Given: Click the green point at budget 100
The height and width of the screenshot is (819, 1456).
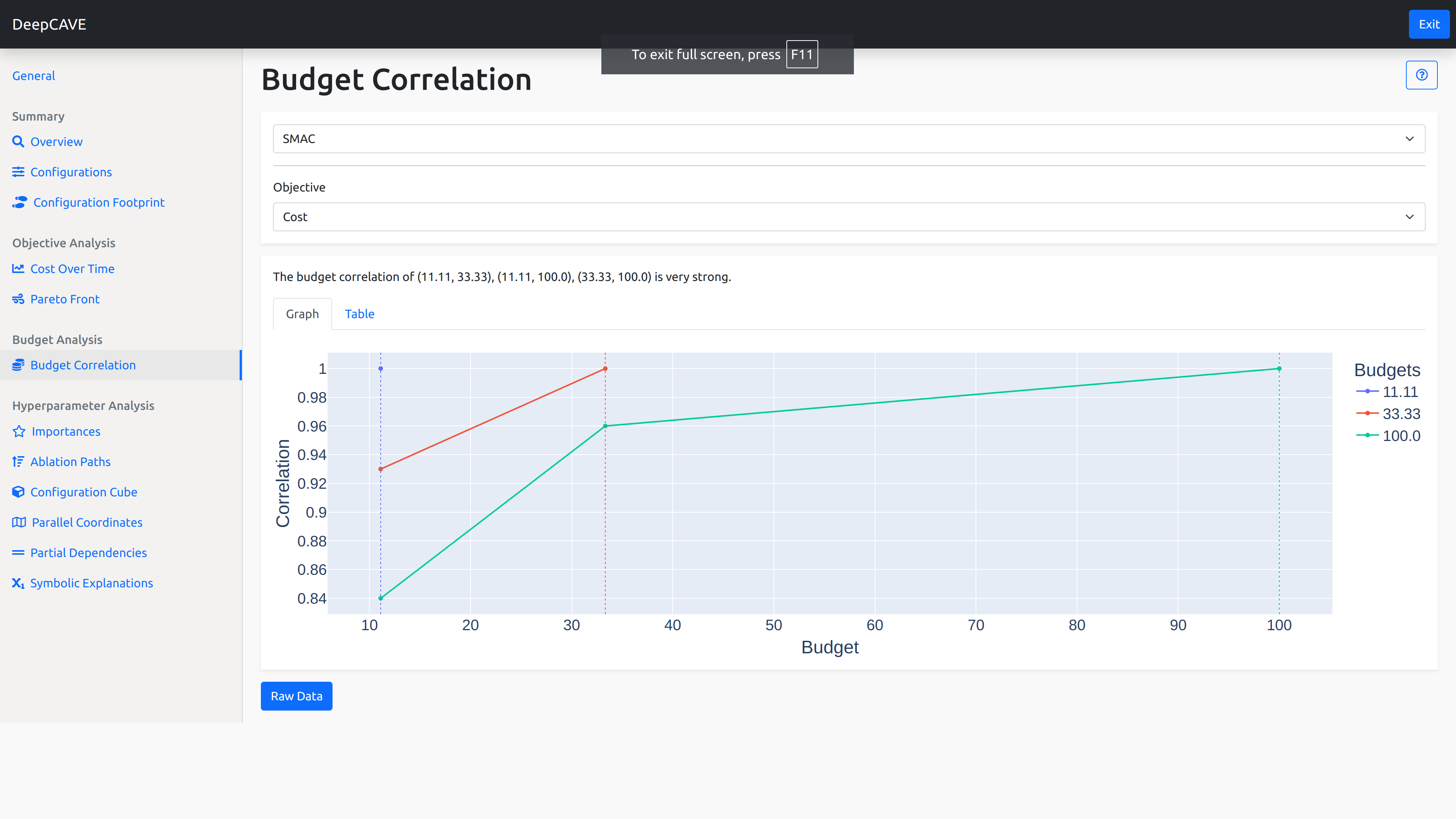Looking at the screenshot, I should (x=1279, y=369).
